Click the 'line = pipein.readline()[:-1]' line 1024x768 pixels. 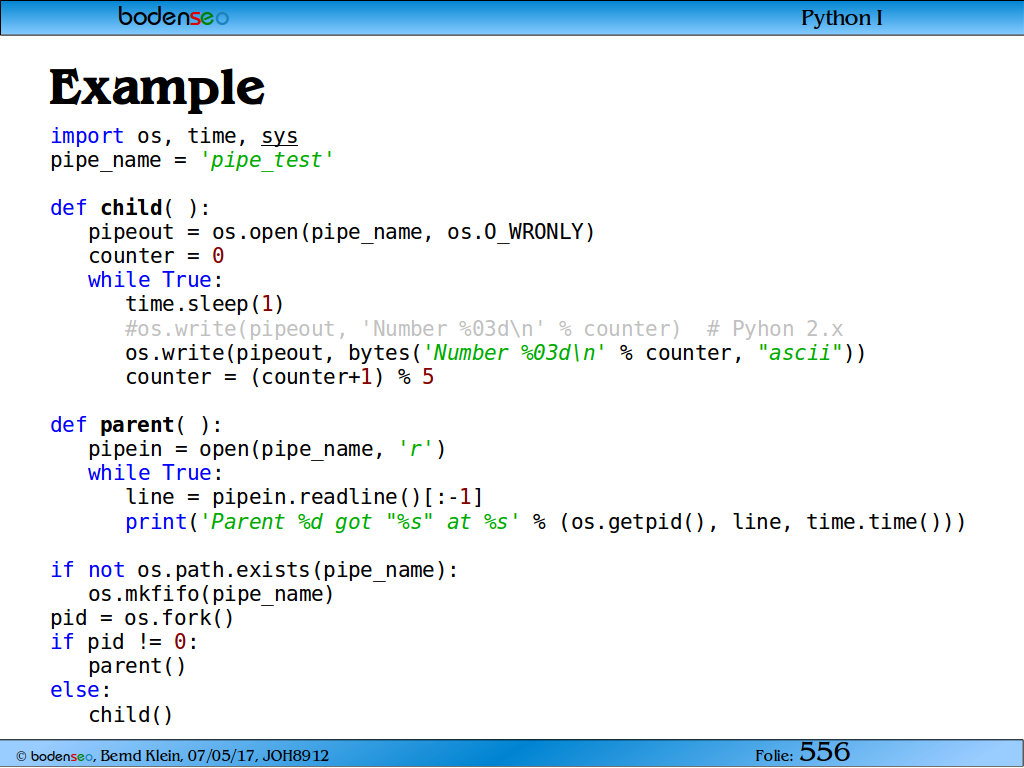[304, 497]
